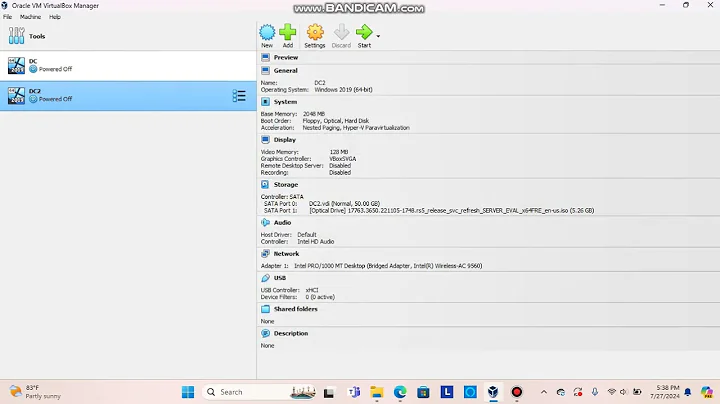Image resolution: width=720 pixels, height=404 pixels.
Task: Click the Network section icon
Action: click(x=265, y=253)
